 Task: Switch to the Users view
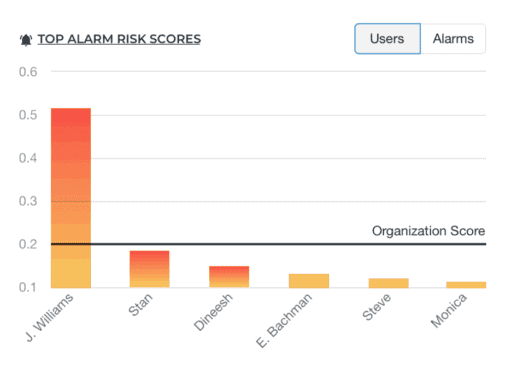point(387,39)
